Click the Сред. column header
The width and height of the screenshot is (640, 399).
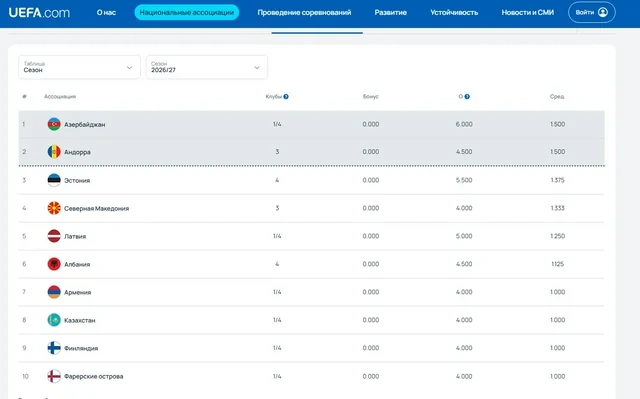[x=557, y=97]
